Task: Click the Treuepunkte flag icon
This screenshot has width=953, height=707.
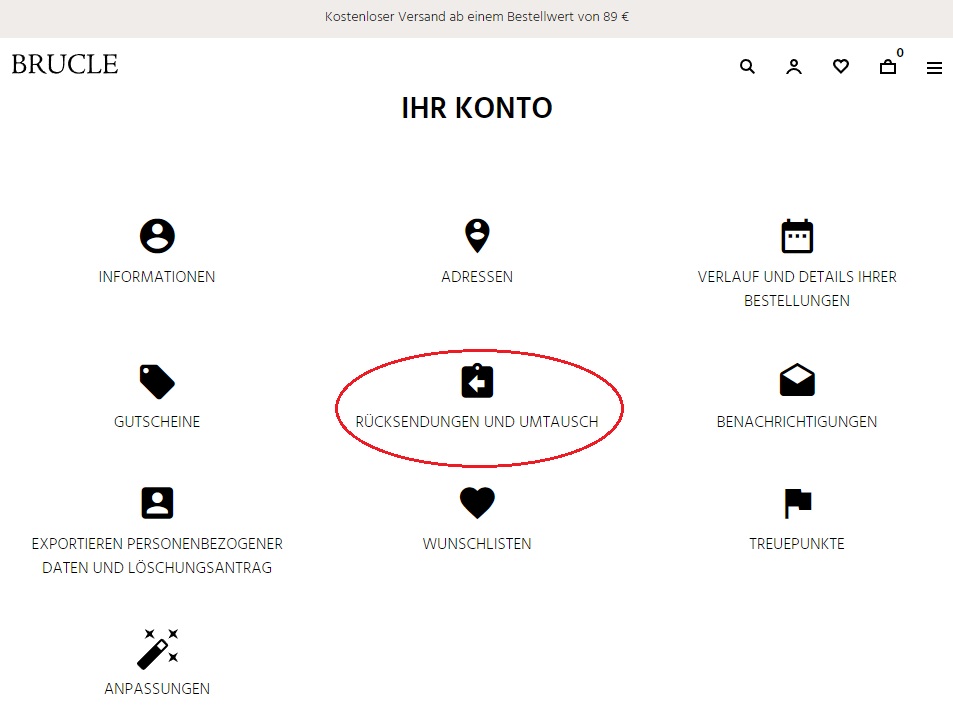Action: click(797, 503)
